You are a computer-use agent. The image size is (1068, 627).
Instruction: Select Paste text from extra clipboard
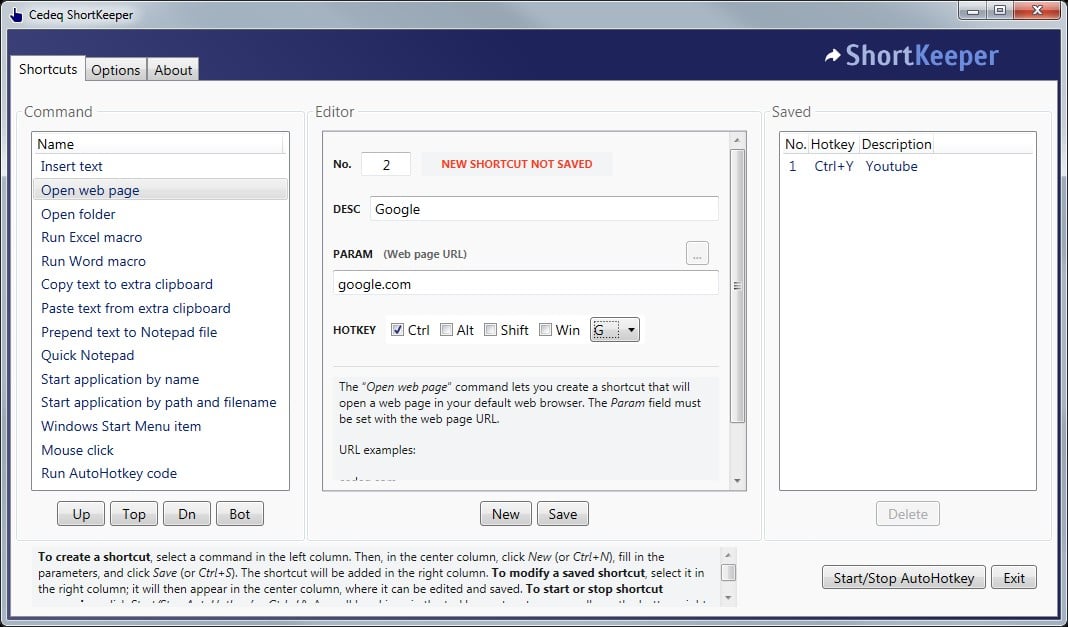click(160, 308)
